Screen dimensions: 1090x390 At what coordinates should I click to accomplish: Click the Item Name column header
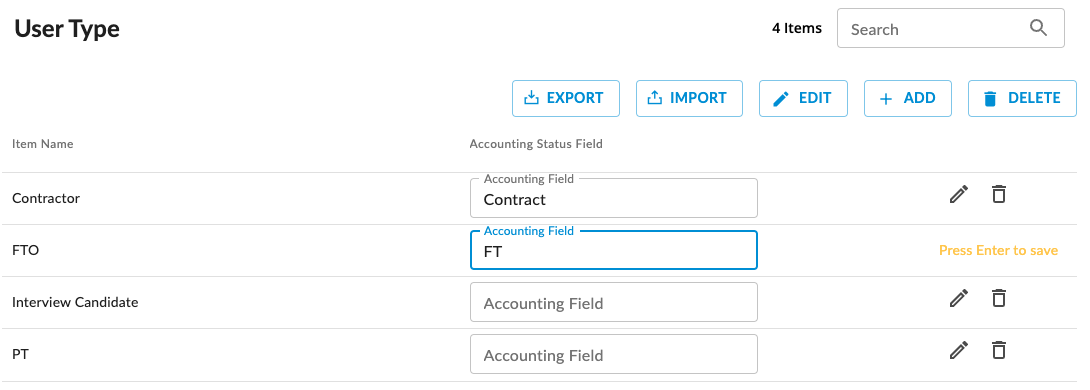[42, 144]
